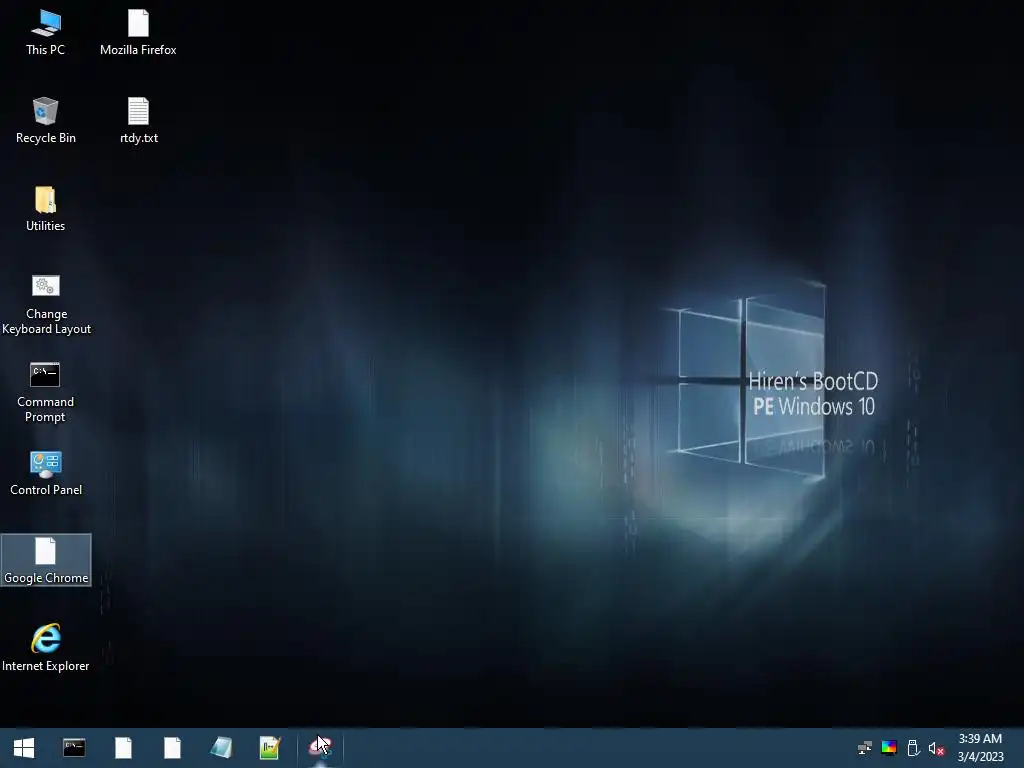This screenshot has height=768, width=1024.
Task: Select the This PC desktop icon
Action: (45, 33)
